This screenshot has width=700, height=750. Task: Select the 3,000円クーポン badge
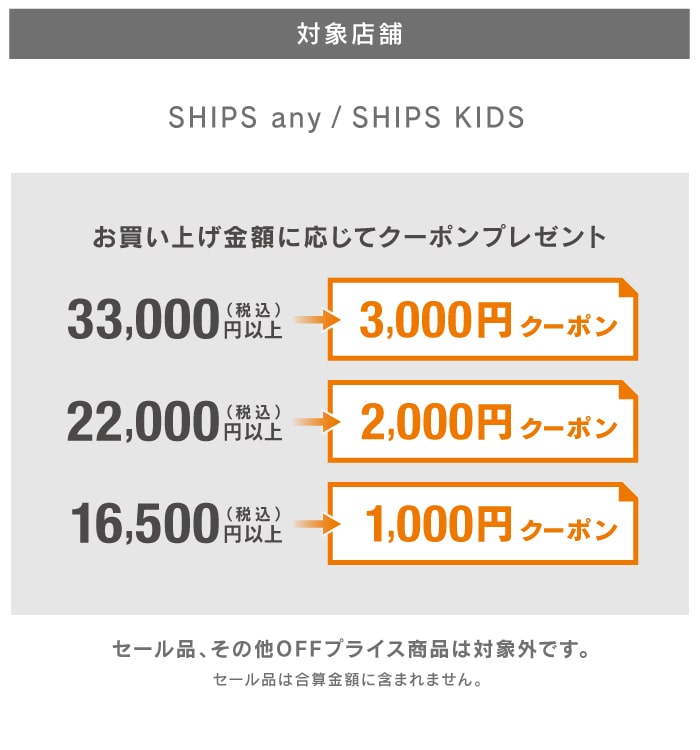coord(483,320)
